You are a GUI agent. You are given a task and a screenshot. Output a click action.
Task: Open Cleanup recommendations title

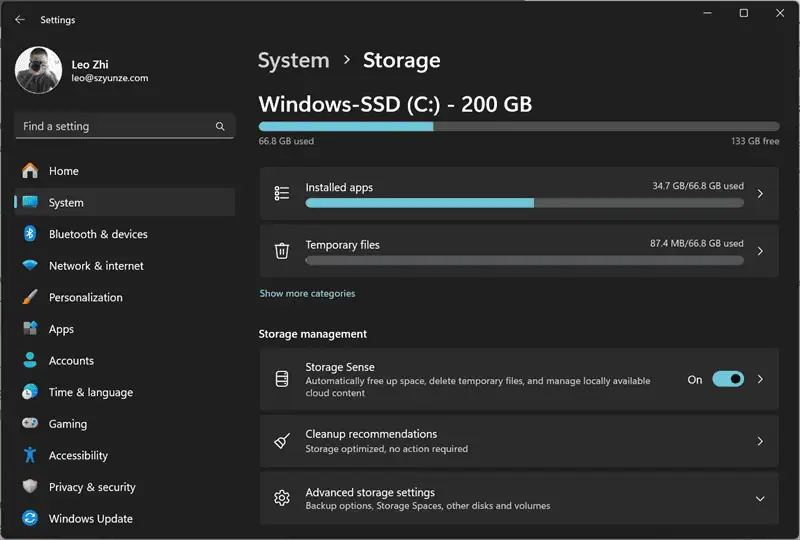371,434
